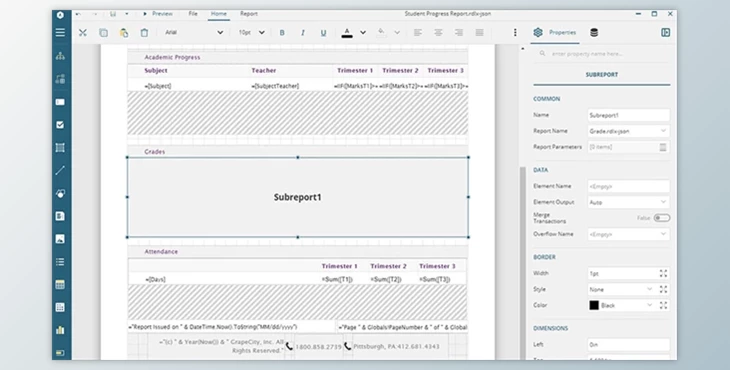Click the black border Color swatch

pyautogui.click(x=594, y=305)
